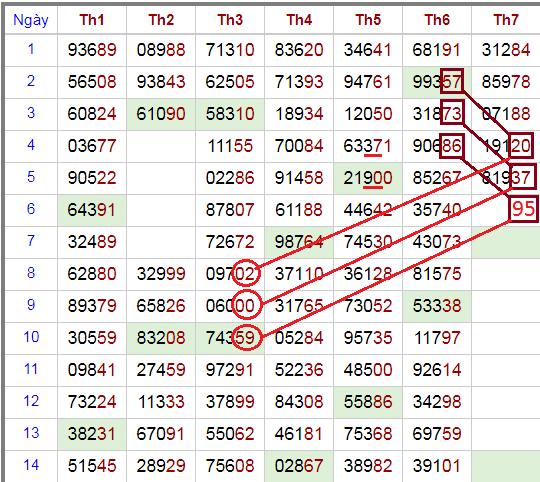
Task: Click underlined value 63371
Action: click(x=368, y=146)
